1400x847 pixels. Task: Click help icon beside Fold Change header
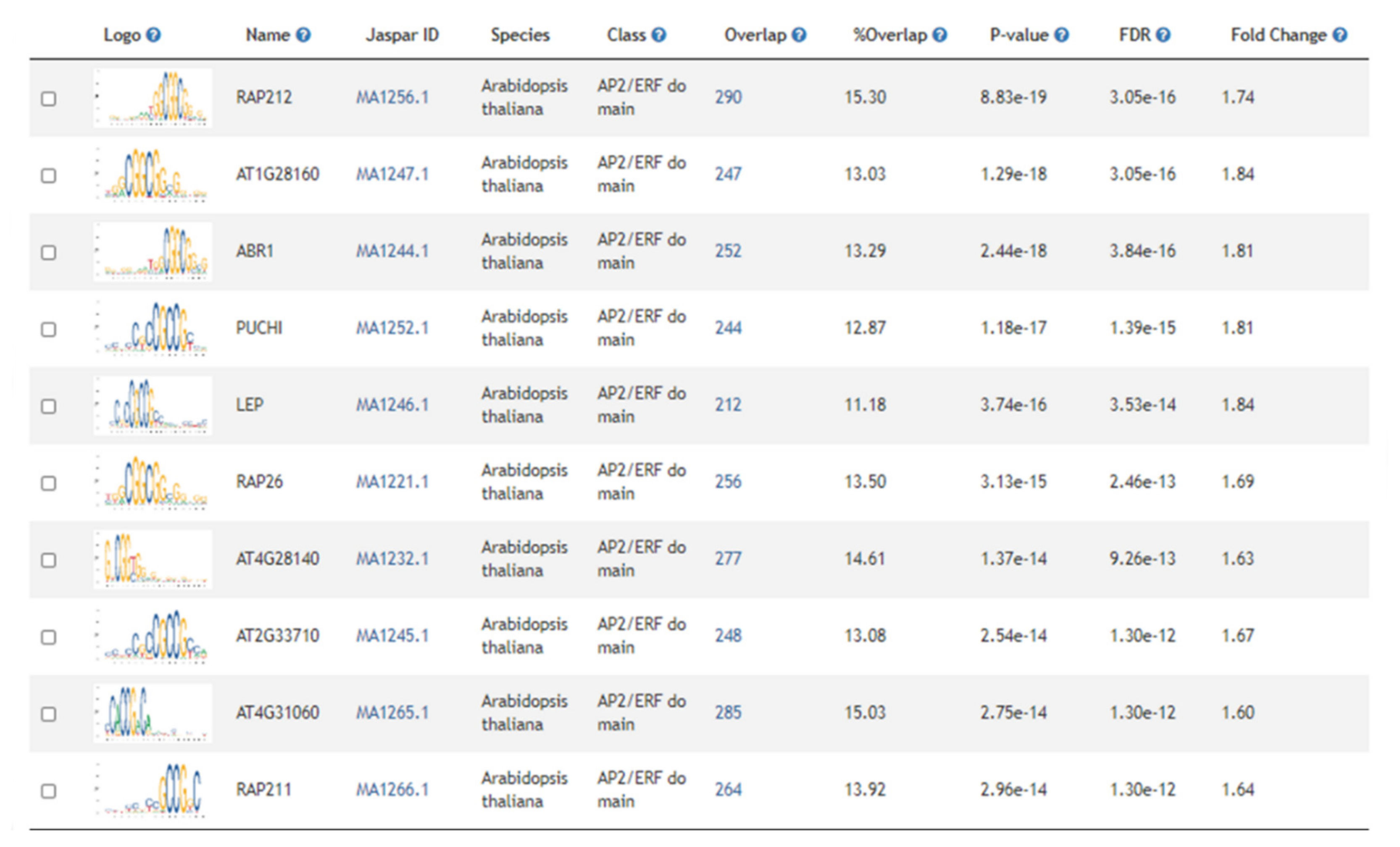point(1340,35)
